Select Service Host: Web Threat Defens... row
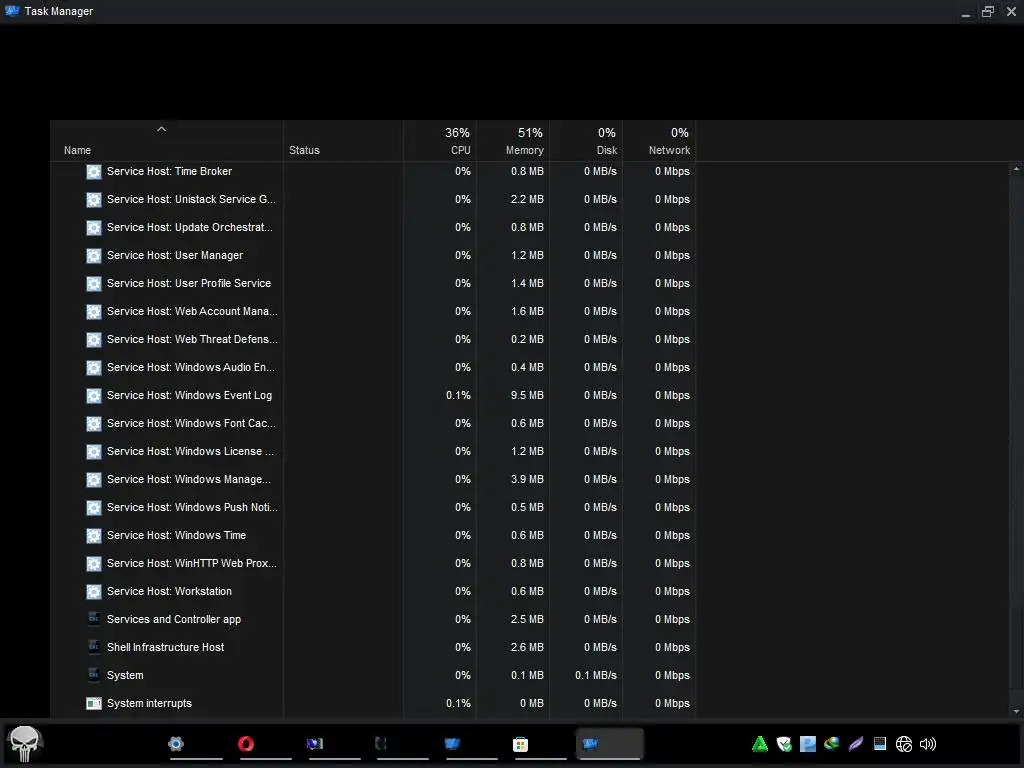The width and height of the screenshot is (1024, 768). (373, 340)
